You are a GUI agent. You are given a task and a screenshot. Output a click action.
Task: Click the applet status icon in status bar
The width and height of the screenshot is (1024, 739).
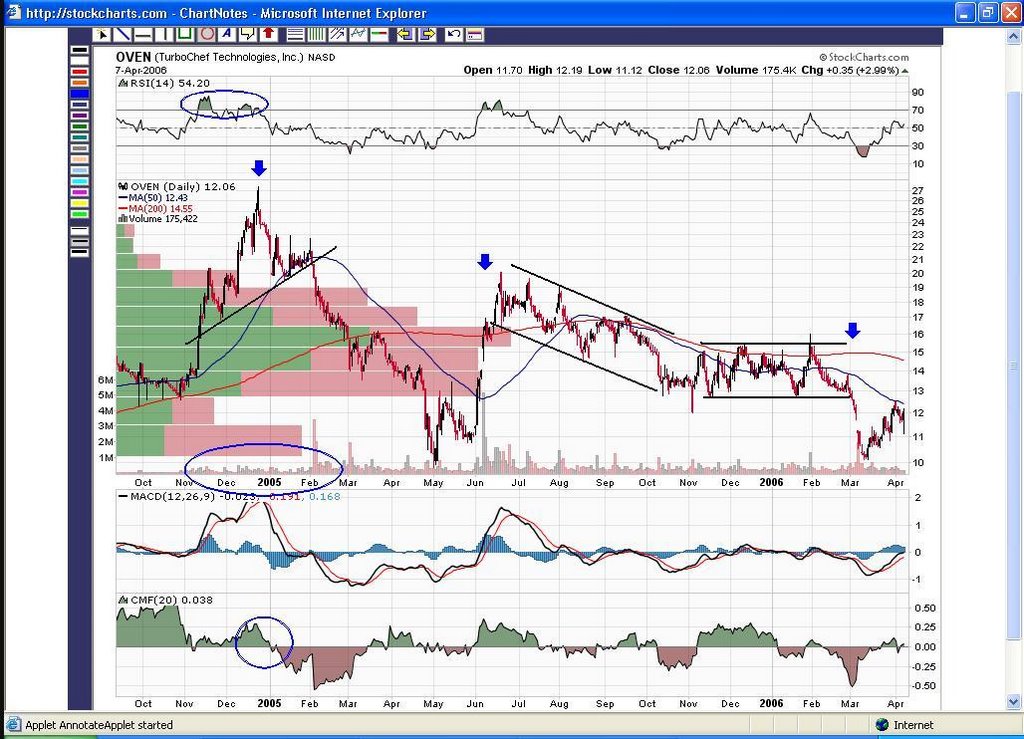tap(12, 725)
